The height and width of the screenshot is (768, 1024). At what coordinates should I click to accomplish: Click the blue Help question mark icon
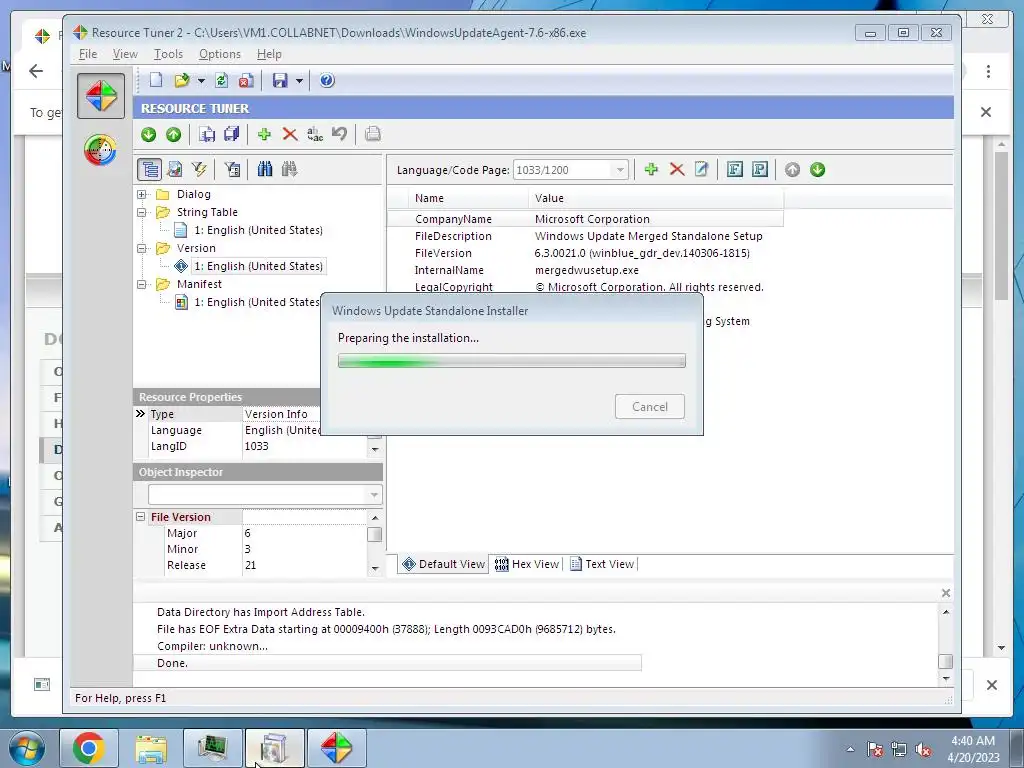(x=327, y=80)
